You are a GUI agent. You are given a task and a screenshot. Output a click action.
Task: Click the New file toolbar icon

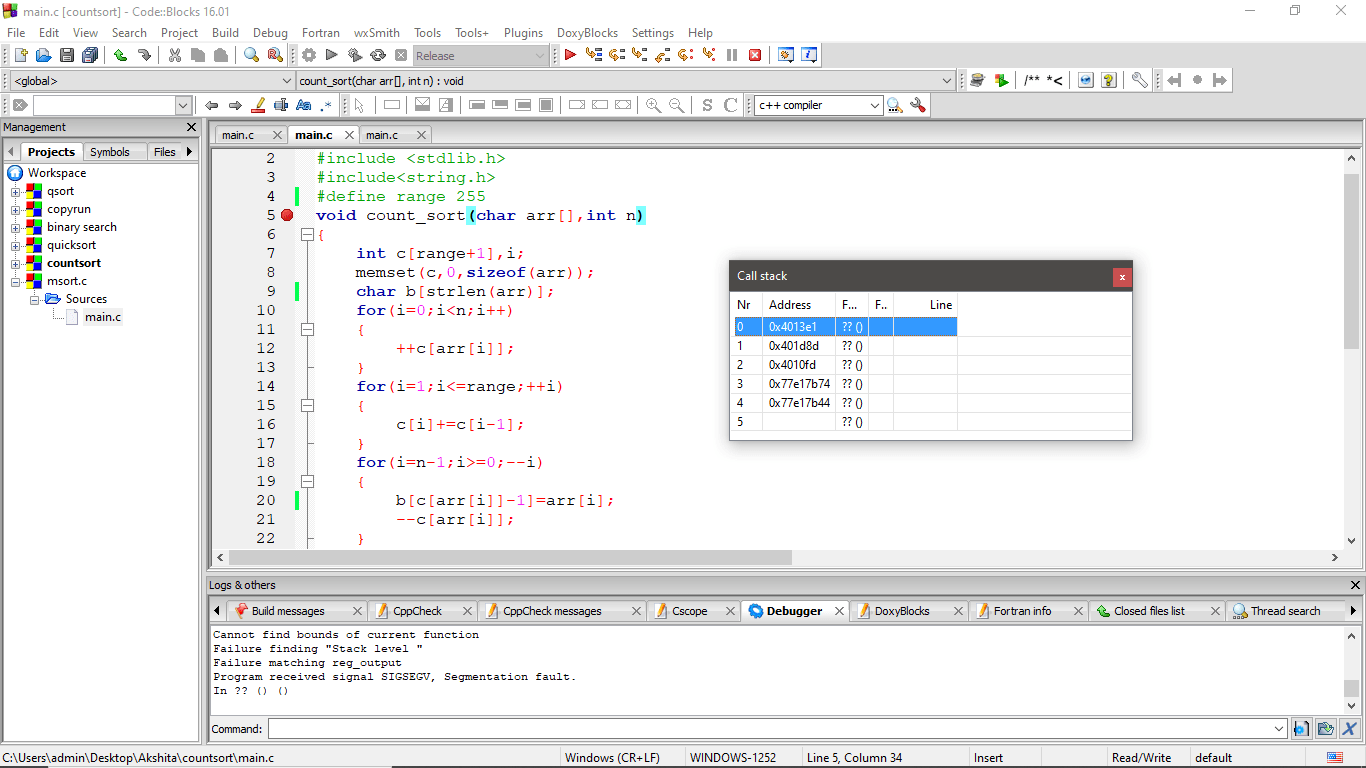(20, 56)
